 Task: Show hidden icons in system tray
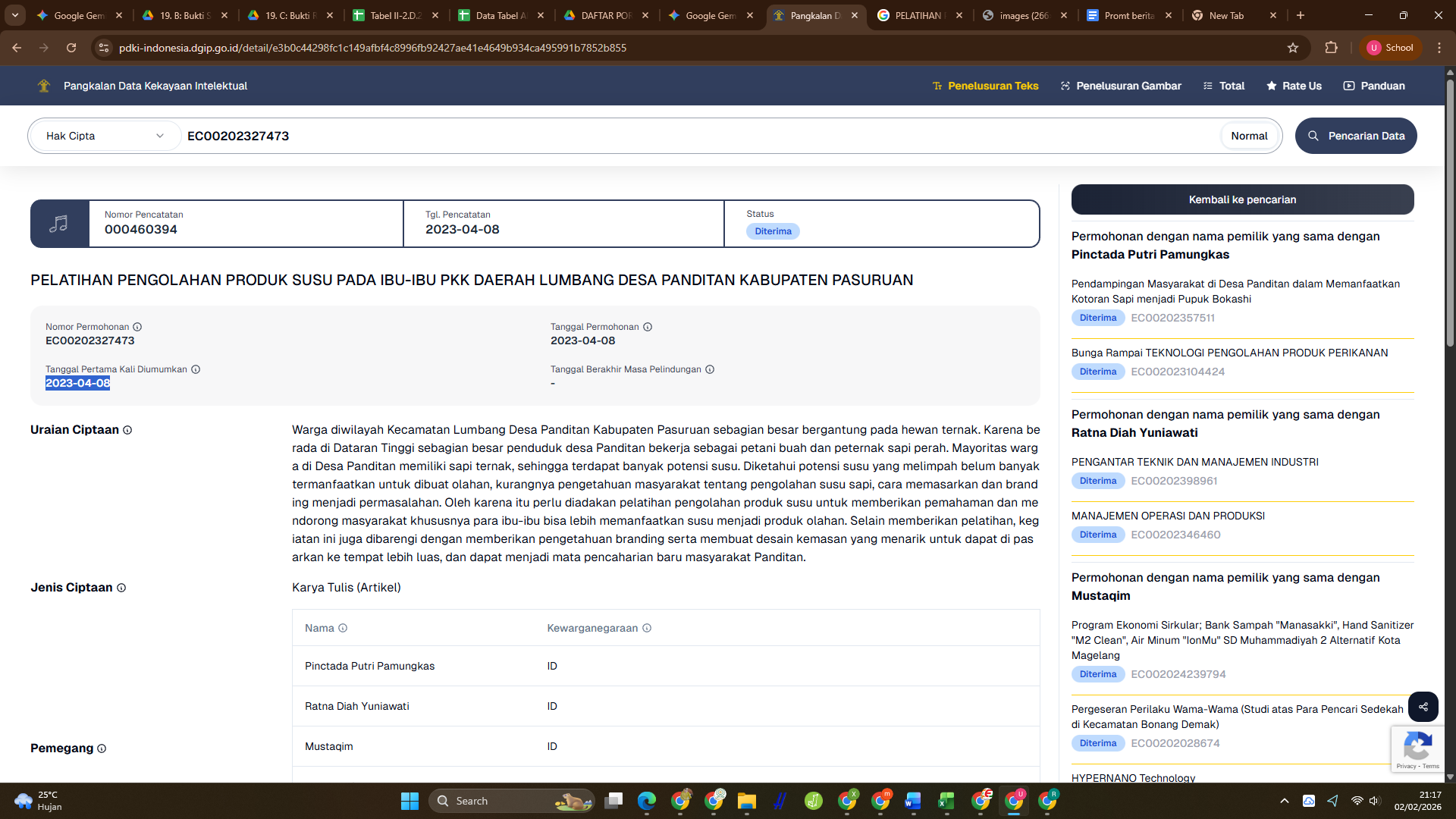point(1284,801)
